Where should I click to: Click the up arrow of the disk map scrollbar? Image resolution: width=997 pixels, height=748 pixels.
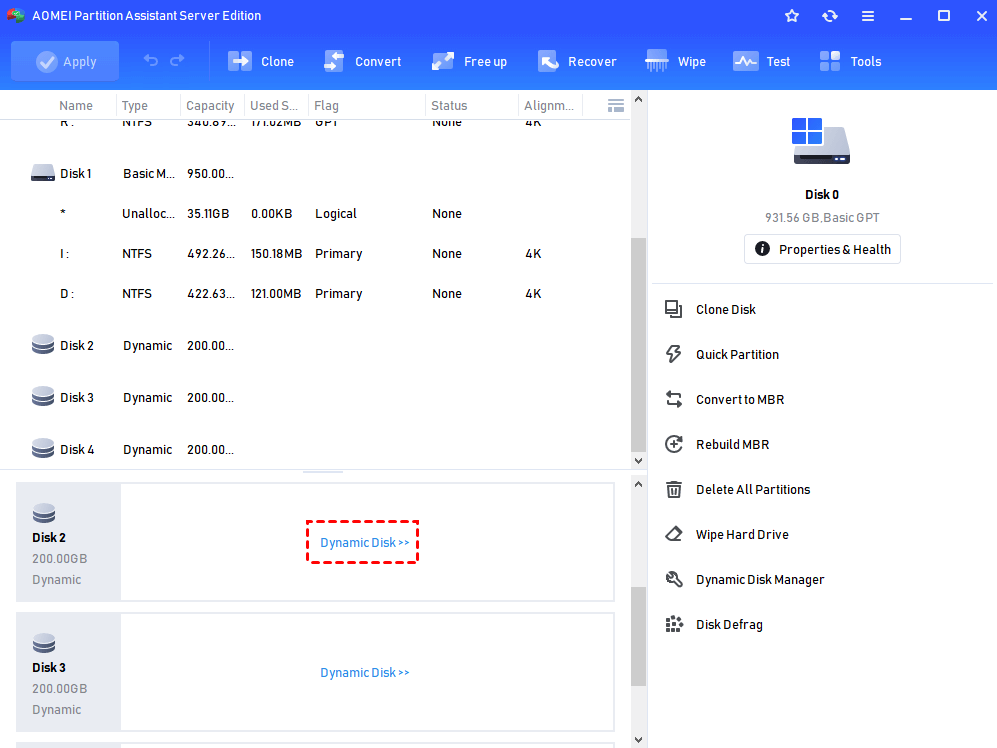(638, 485)
